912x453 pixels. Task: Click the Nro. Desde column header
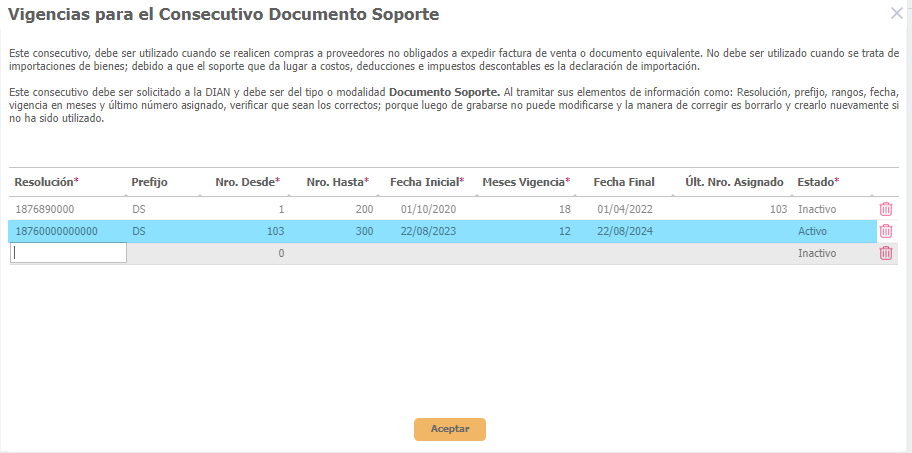tap(247, 182)
